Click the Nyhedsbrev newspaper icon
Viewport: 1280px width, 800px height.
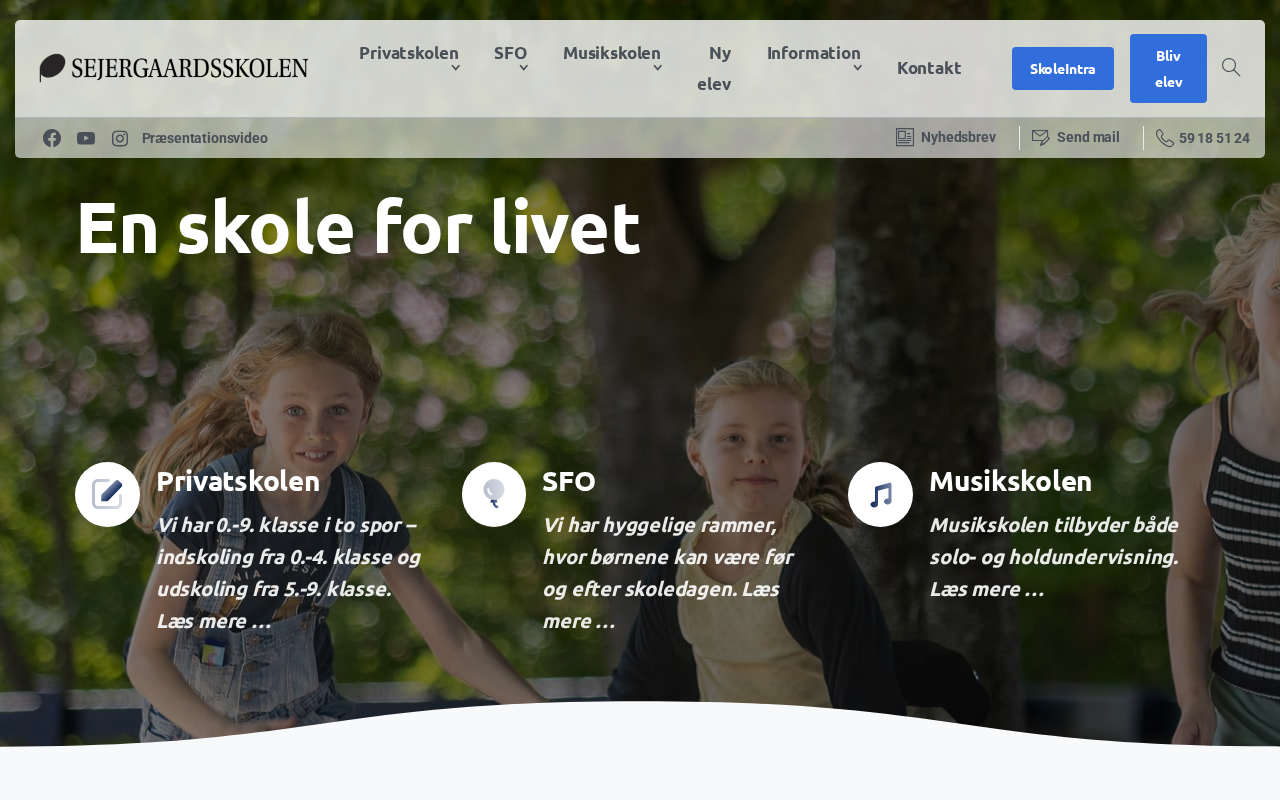[x=905, y=137]
